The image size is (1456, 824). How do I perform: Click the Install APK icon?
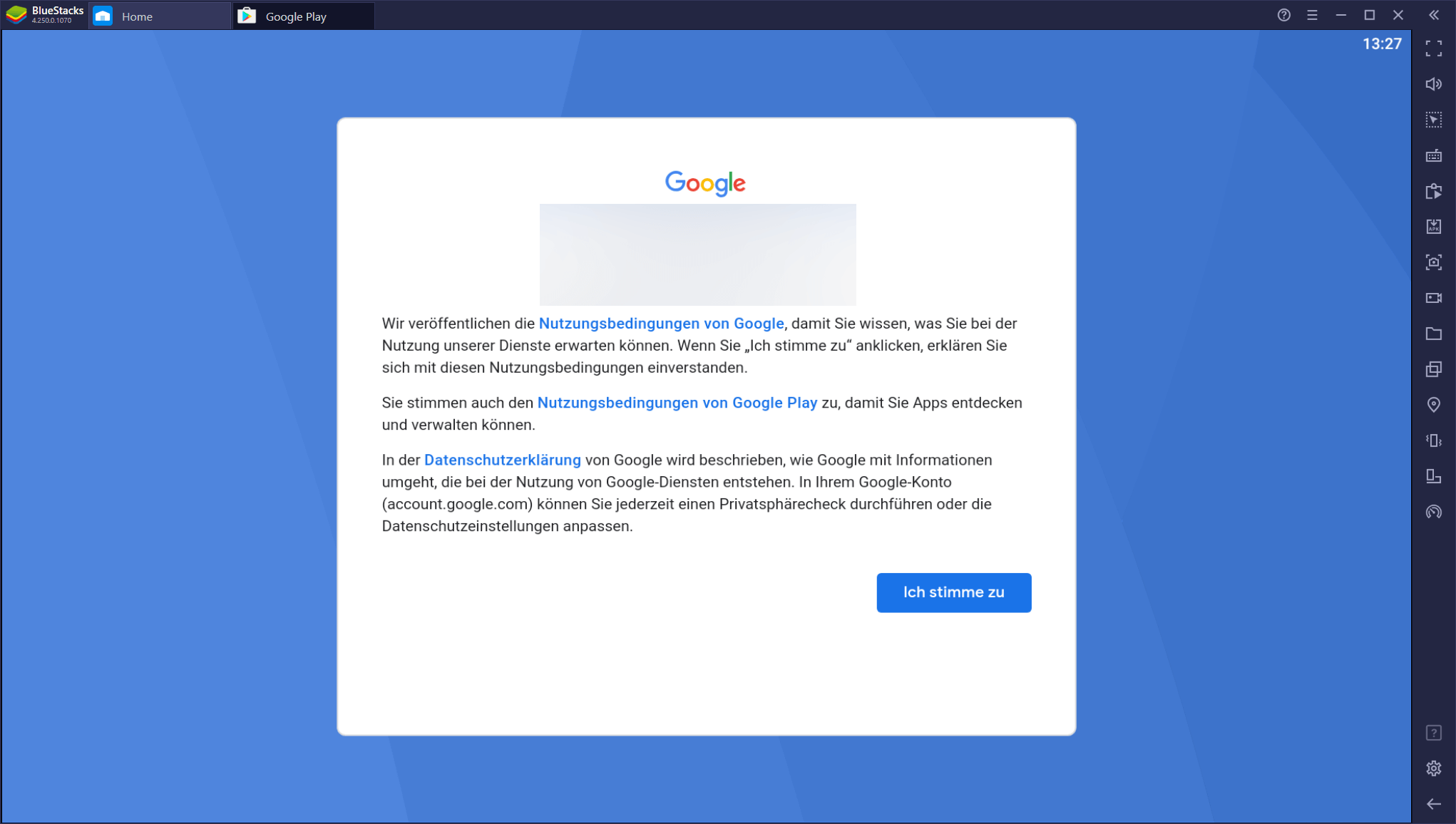pos(1433,227)
